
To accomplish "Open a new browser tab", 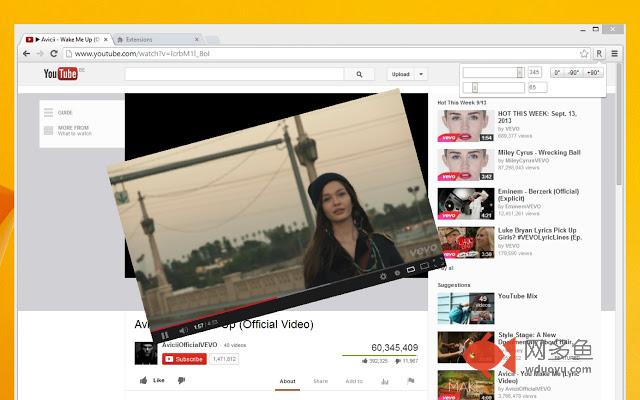I will point(212,40).
